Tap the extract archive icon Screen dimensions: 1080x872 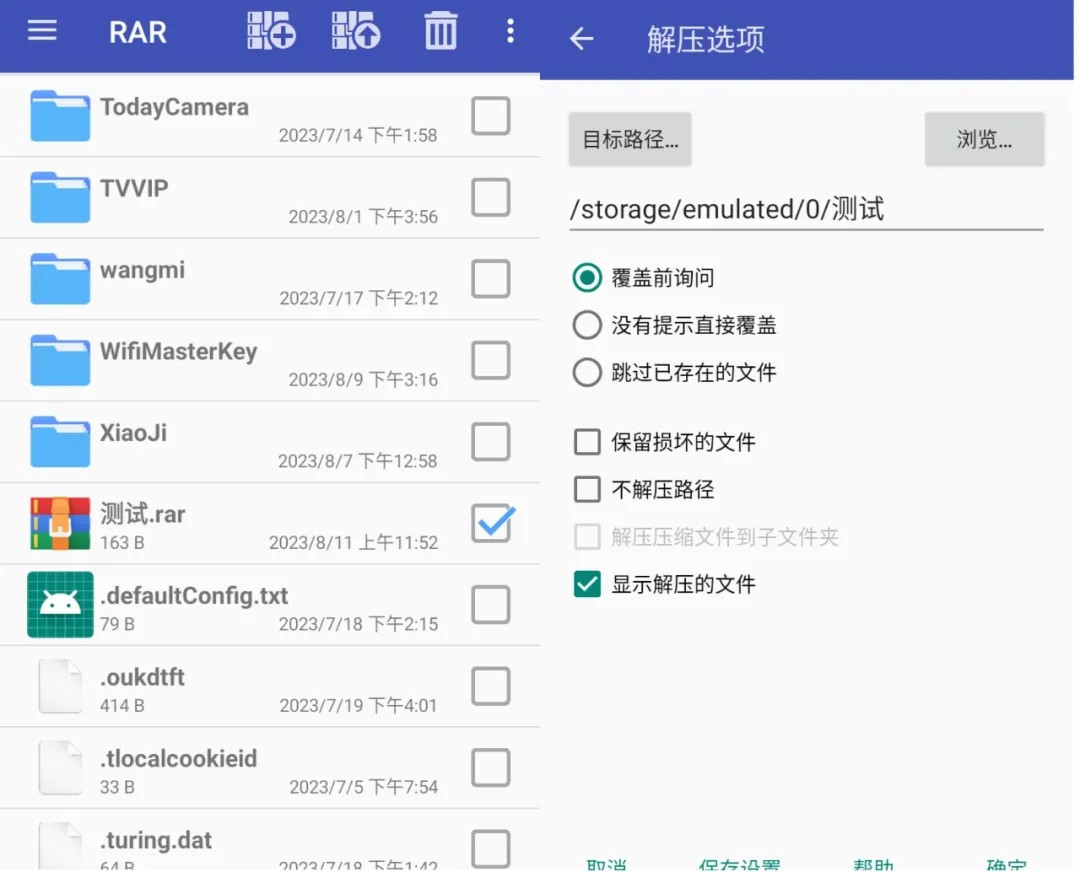click(356, 31)
